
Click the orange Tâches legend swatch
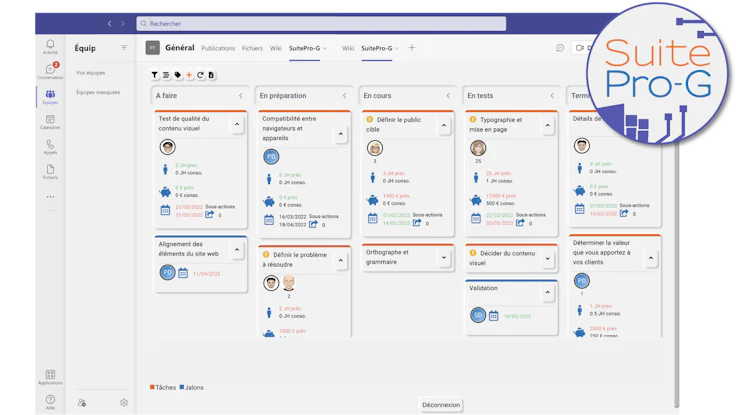click(152, 387)
